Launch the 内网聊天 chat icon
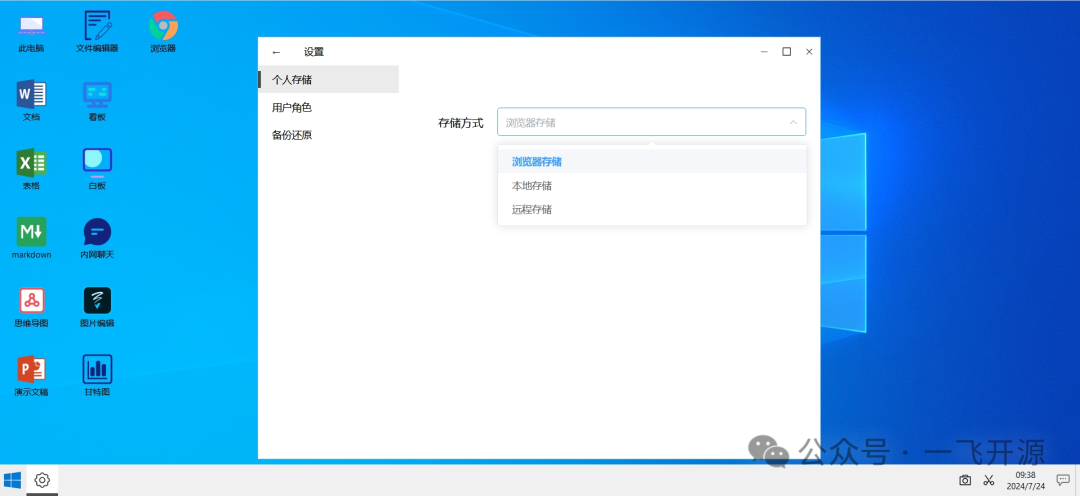The image size is (1080, 496). [97, 234]
